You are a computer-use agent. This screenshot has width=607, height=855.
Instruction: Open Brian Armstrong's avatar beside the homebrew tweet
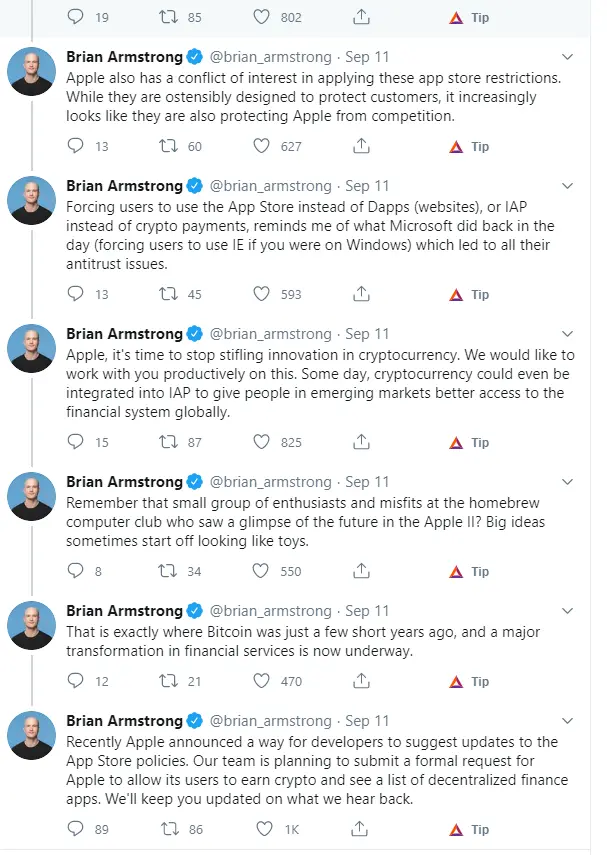31,496
